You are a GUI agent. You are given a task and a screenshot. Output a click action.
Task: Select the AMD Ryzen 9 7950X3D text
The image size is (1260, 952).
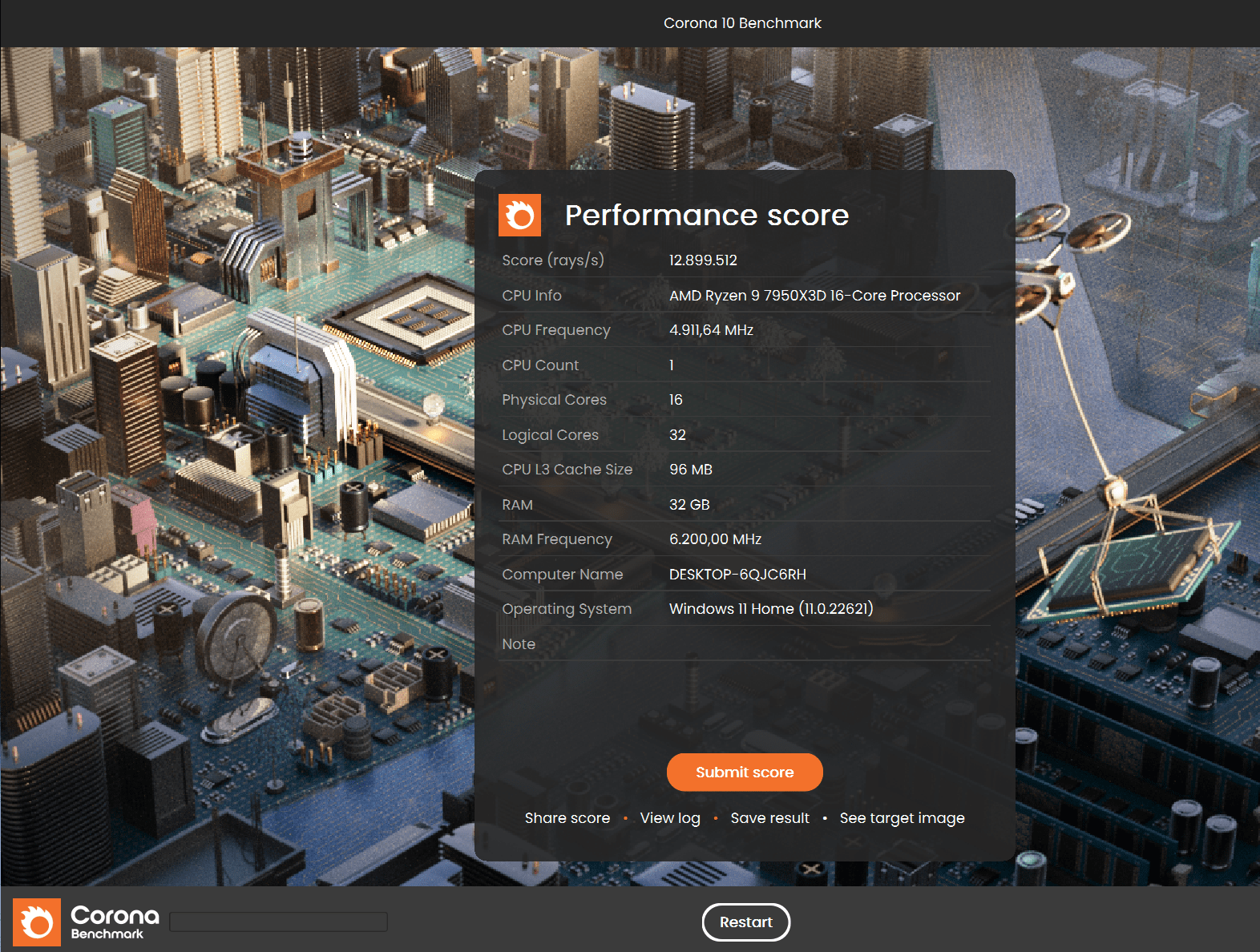pos(814,296)
